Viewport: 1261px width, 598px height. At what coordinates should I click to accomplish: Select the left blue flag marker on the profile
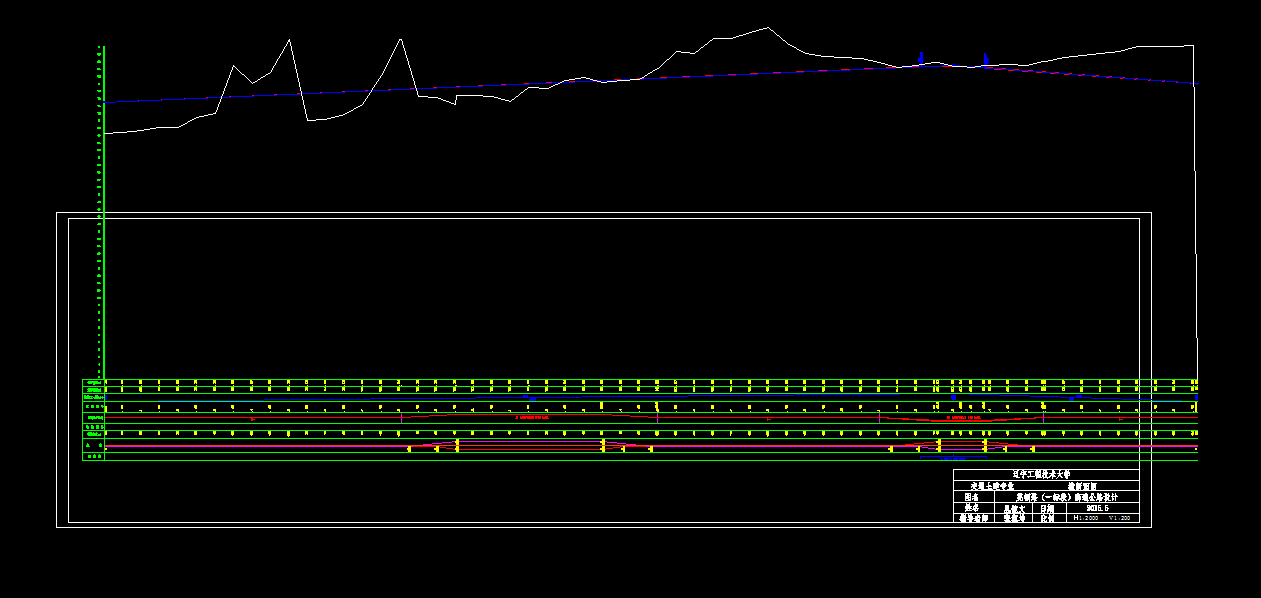click(921, 58)
